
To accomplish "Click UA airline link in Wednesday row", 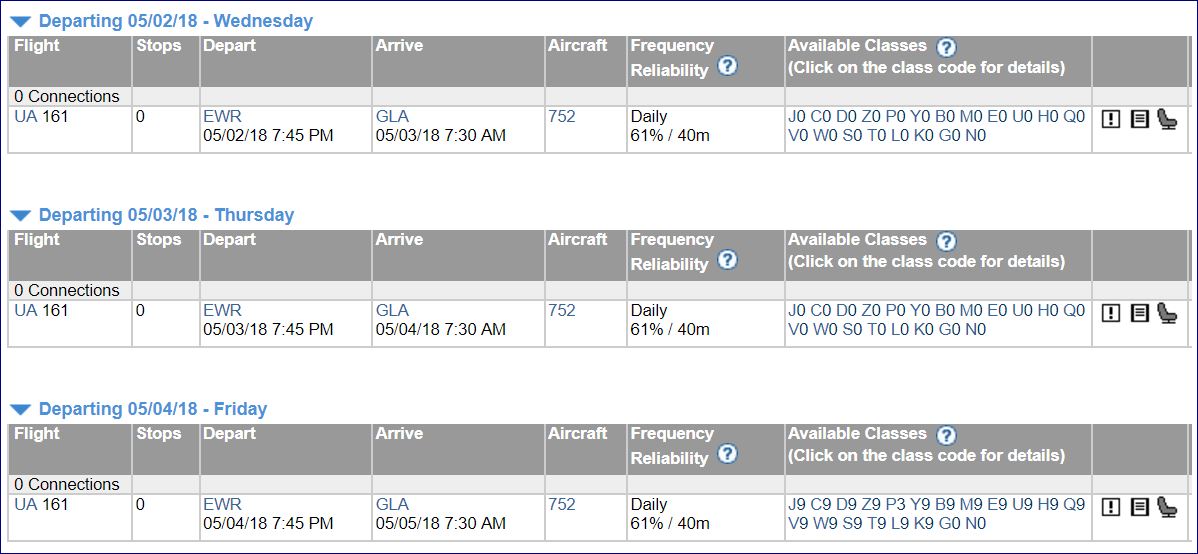I will (25, 116).
